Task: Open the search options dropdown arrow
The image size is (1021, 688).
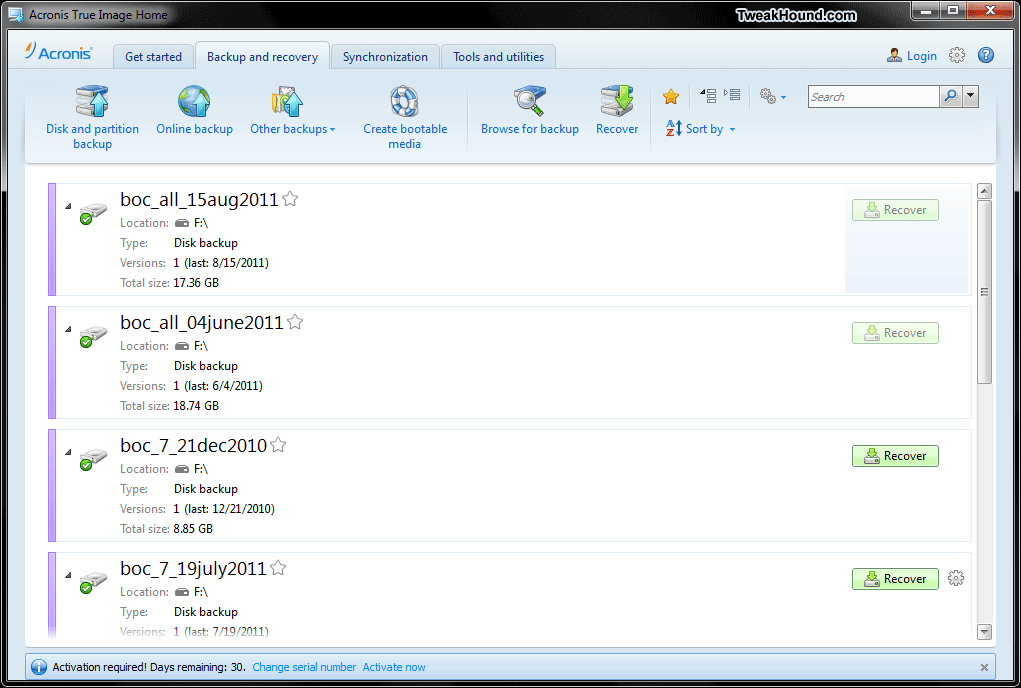Action: tap(970, 96)
